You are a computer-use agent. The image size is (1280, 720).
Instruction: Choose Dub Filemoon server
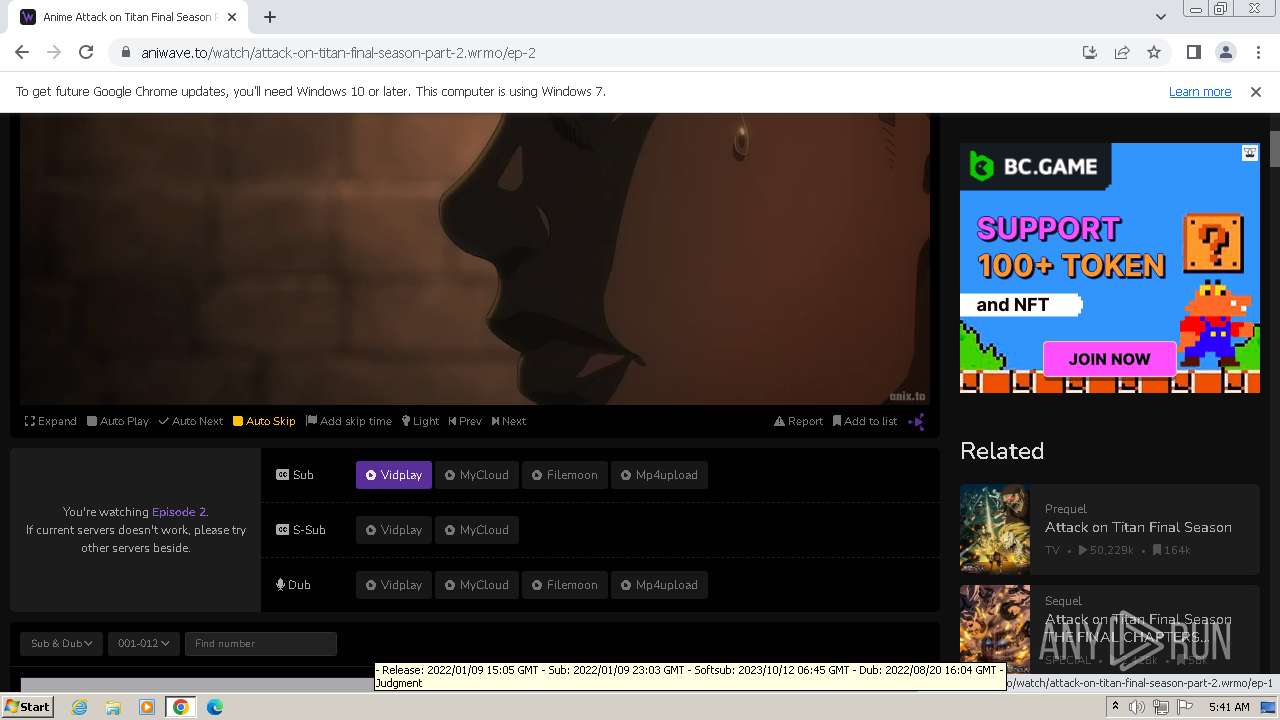point(565,585)
